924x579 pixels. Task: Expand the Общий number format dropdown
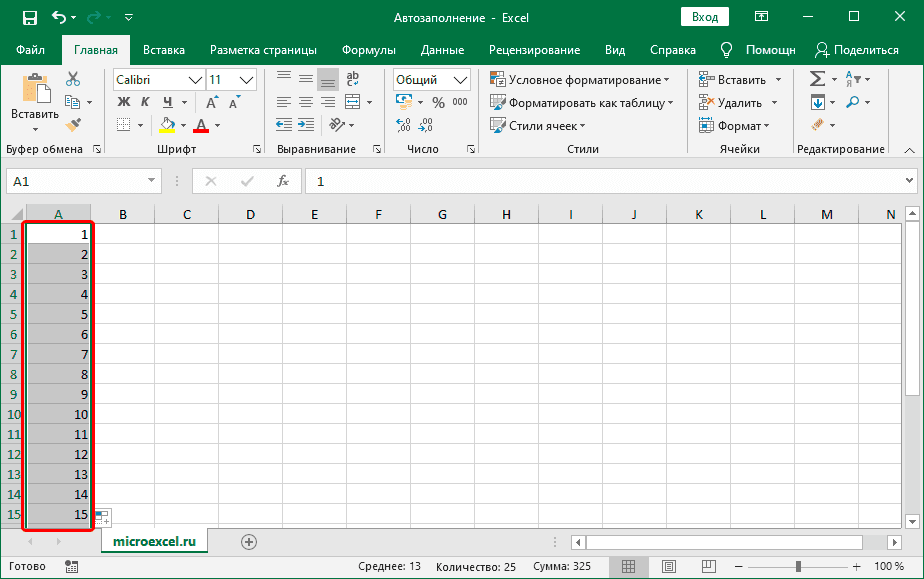pos(460,80)
